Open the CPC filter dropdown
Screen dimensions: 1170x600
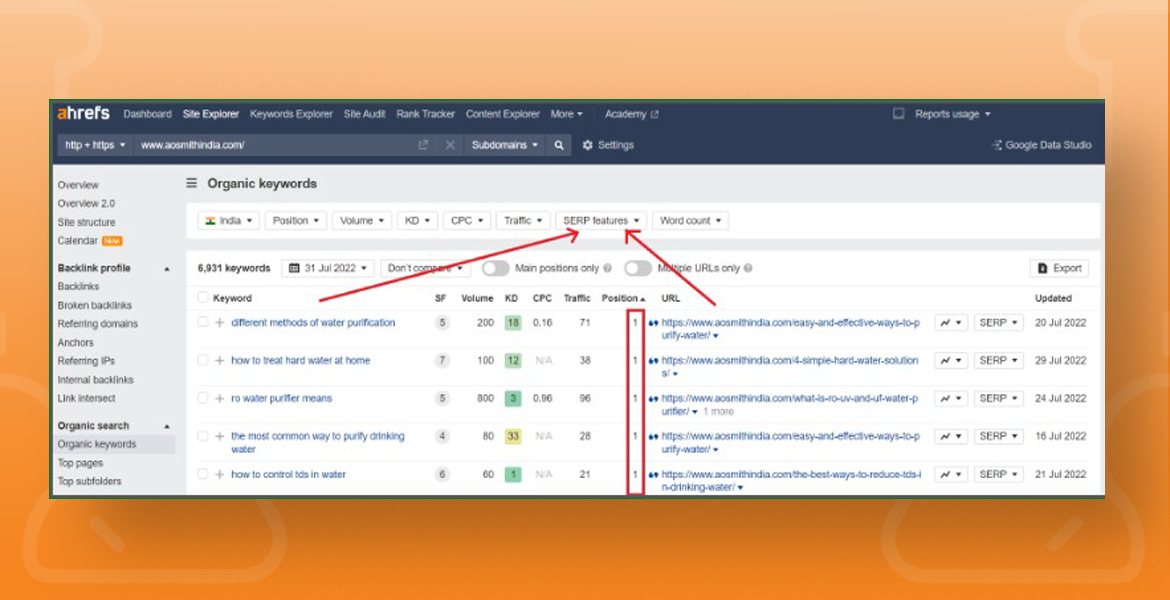[467, 221]
